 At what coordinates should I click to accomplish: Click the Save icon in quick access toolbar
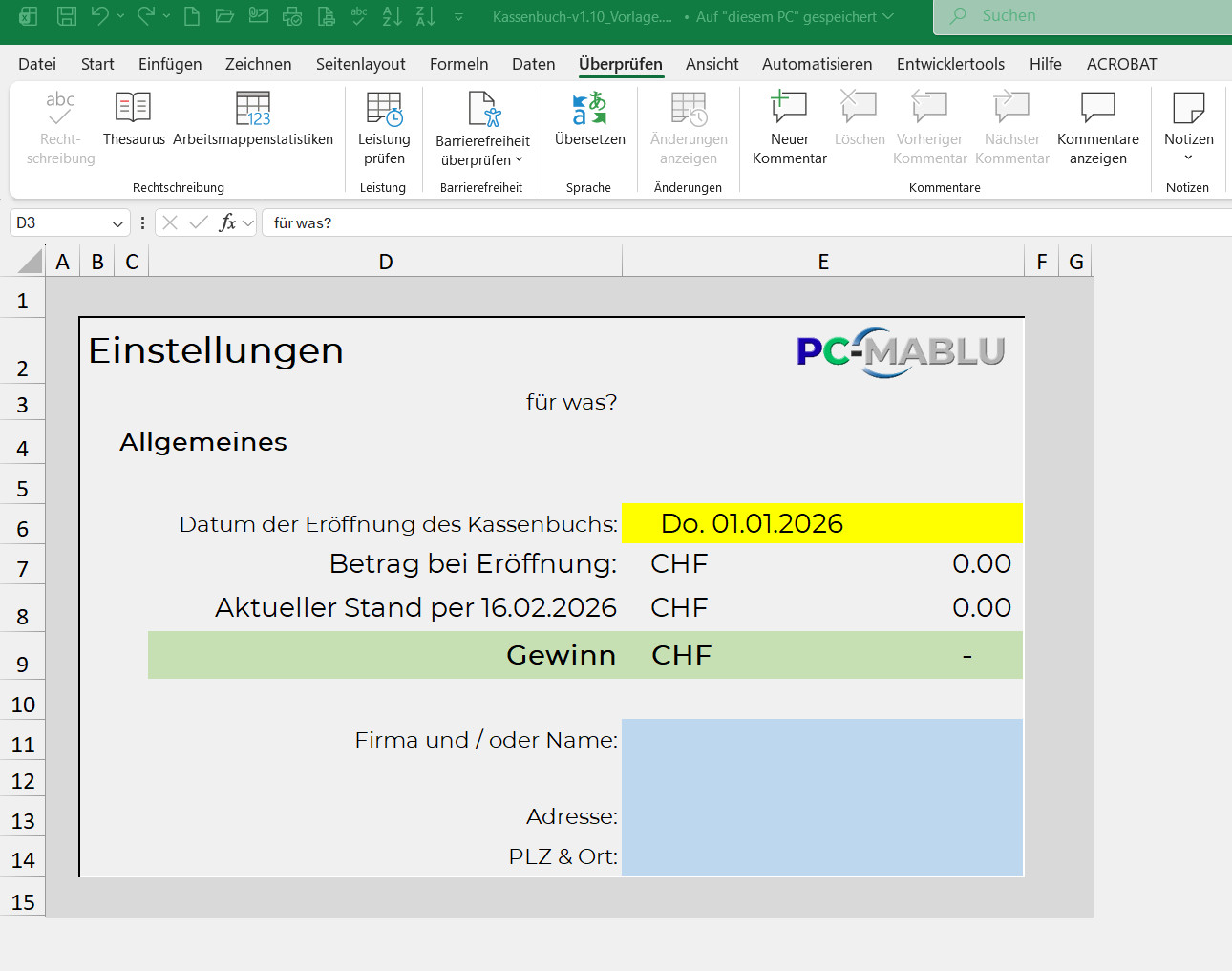(66, 16)
